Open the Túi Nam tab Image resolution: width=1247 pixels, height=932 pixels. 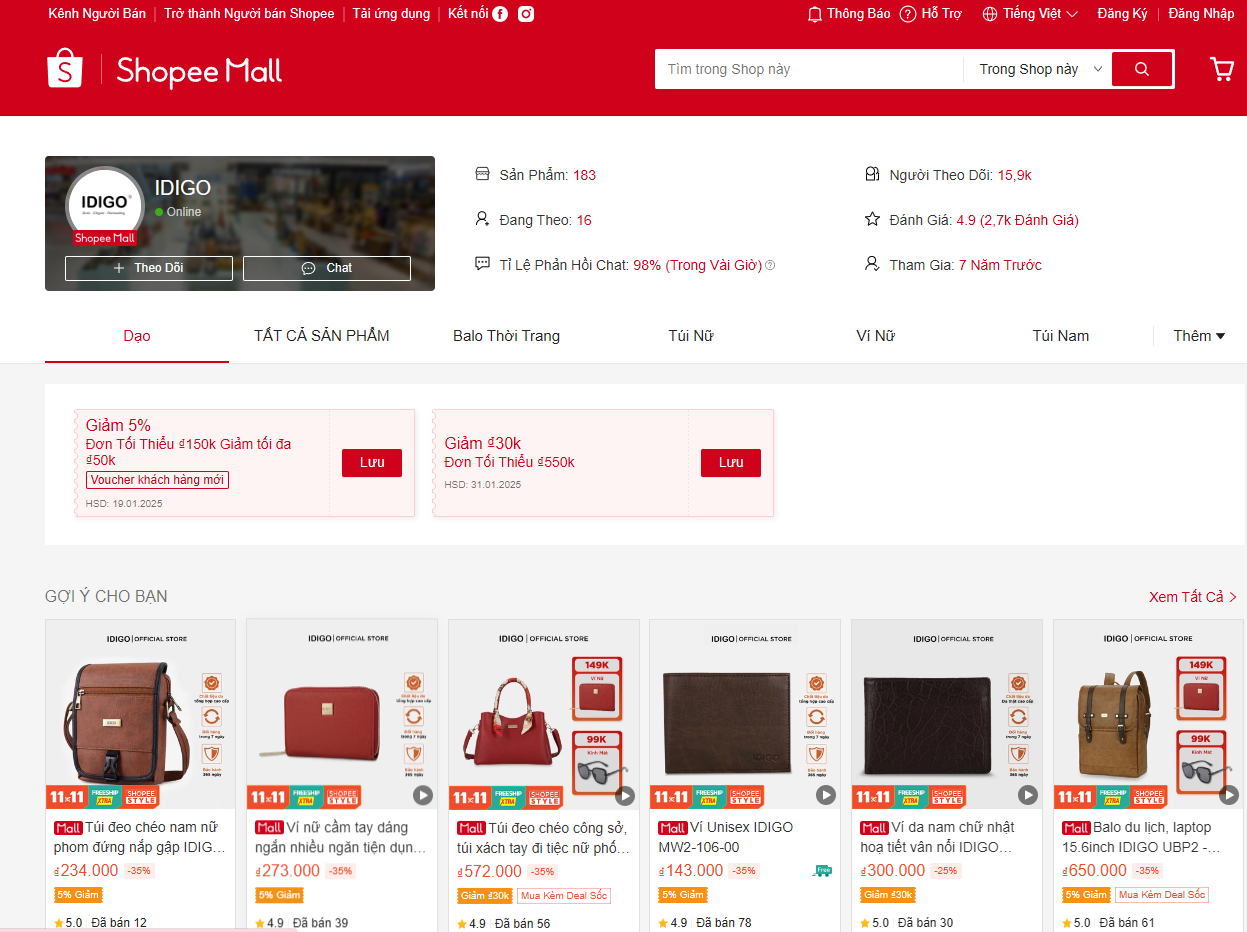coord(1060,336)
